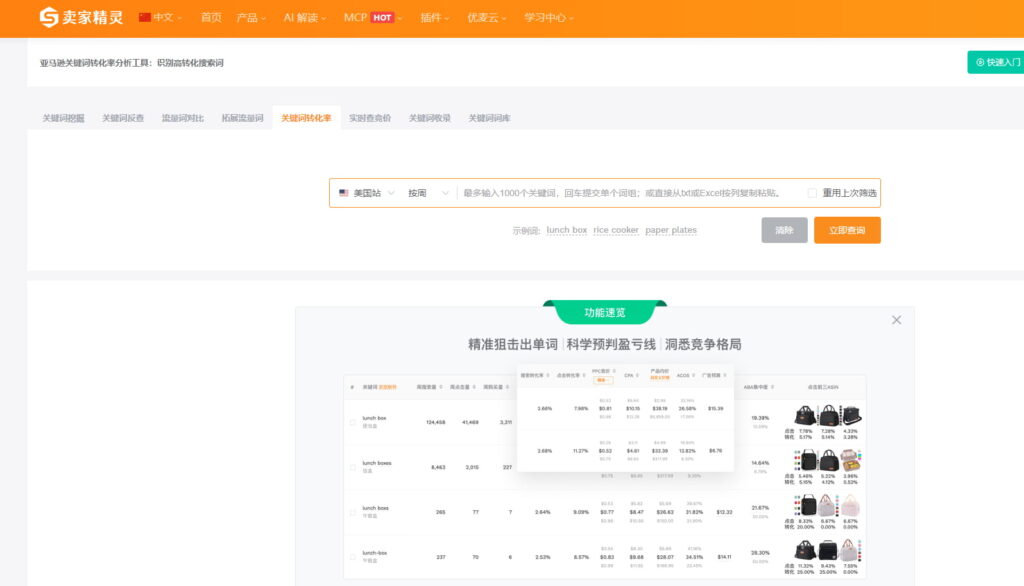Viewport: 1024px width, 586px height.
Task: Open the 快速入门 guide button
Action: [x=995, y=62]
